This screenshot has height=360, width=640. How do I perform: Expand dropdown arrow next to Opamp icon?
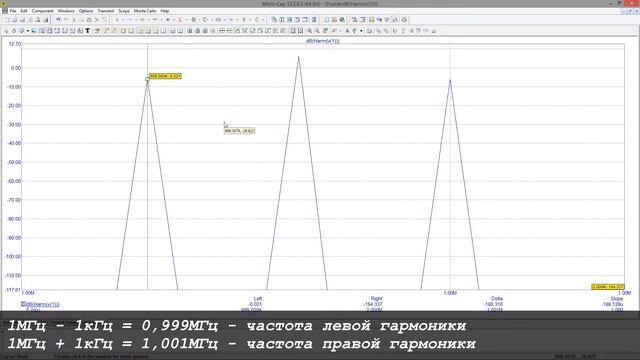pyautogui.click(x=211, y=20)
